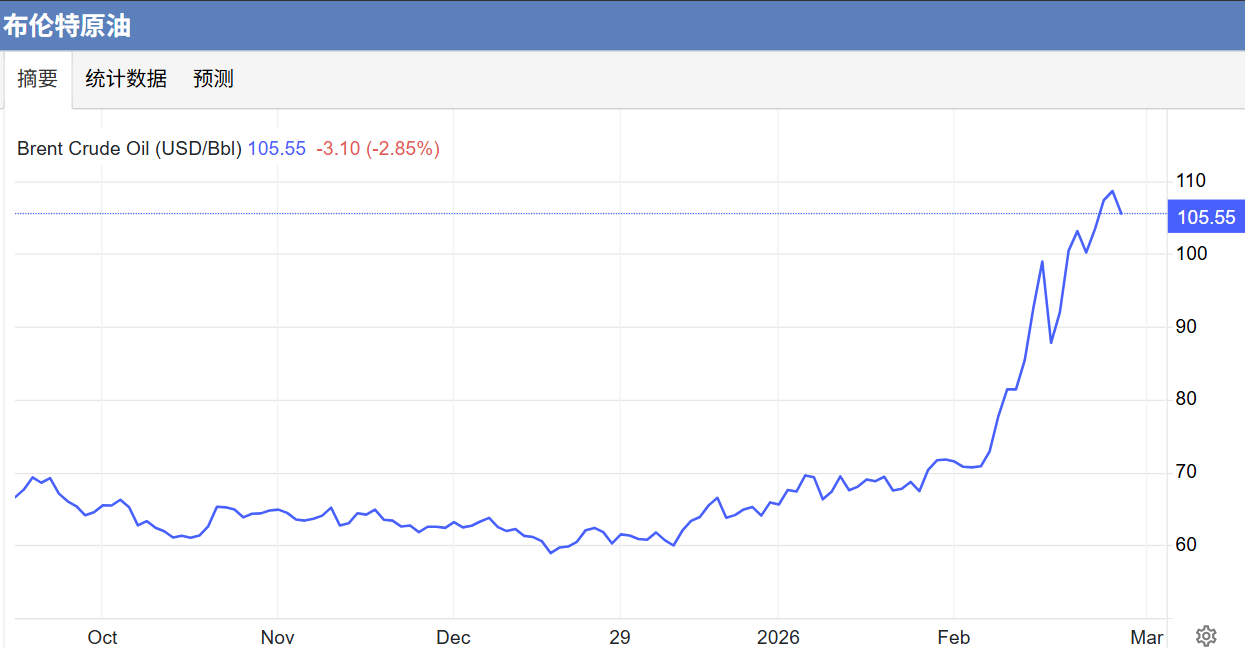Click the -3.10 (-2.85%) change value
This screenshot has width=1245, height=648.
[x=378, y=149]
